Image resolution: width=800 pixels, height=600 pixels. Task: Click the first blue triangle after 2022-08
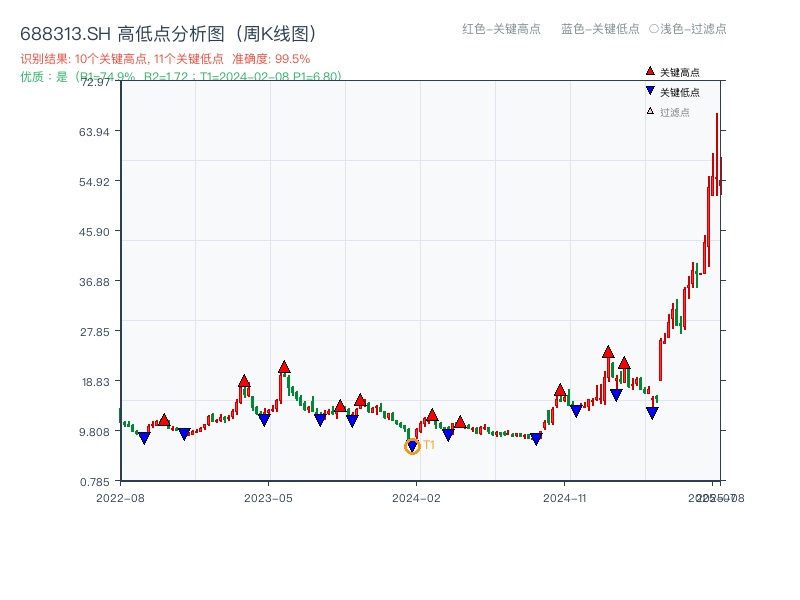tap(145, 437)
